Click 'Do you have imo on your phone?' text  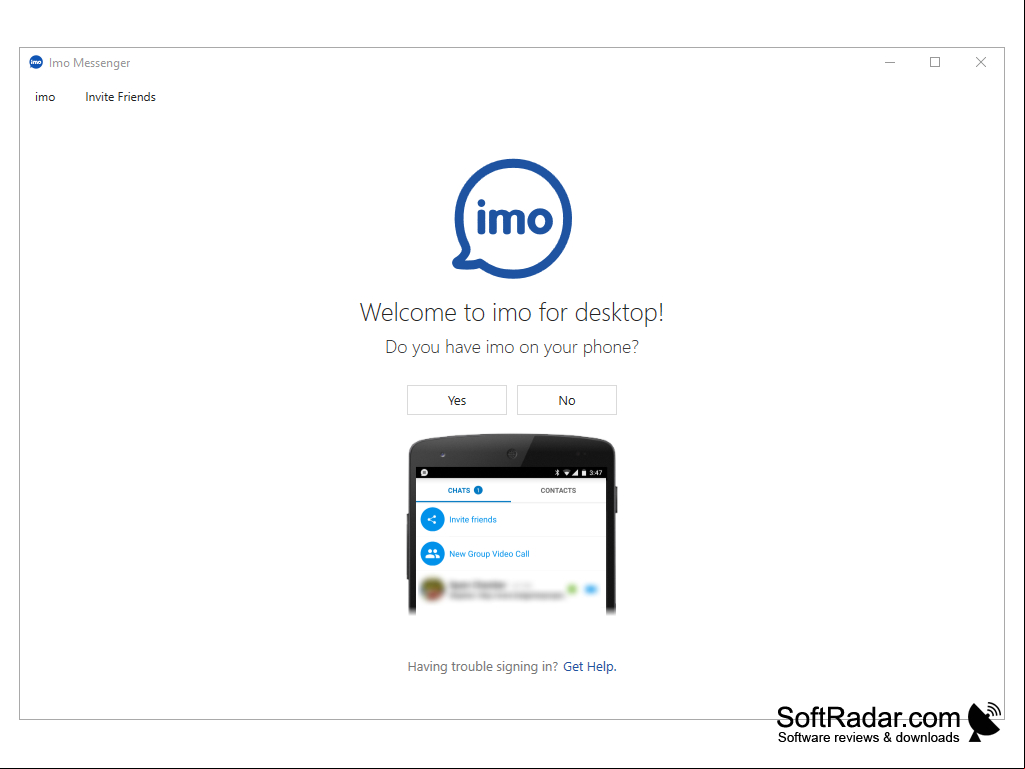512,347
